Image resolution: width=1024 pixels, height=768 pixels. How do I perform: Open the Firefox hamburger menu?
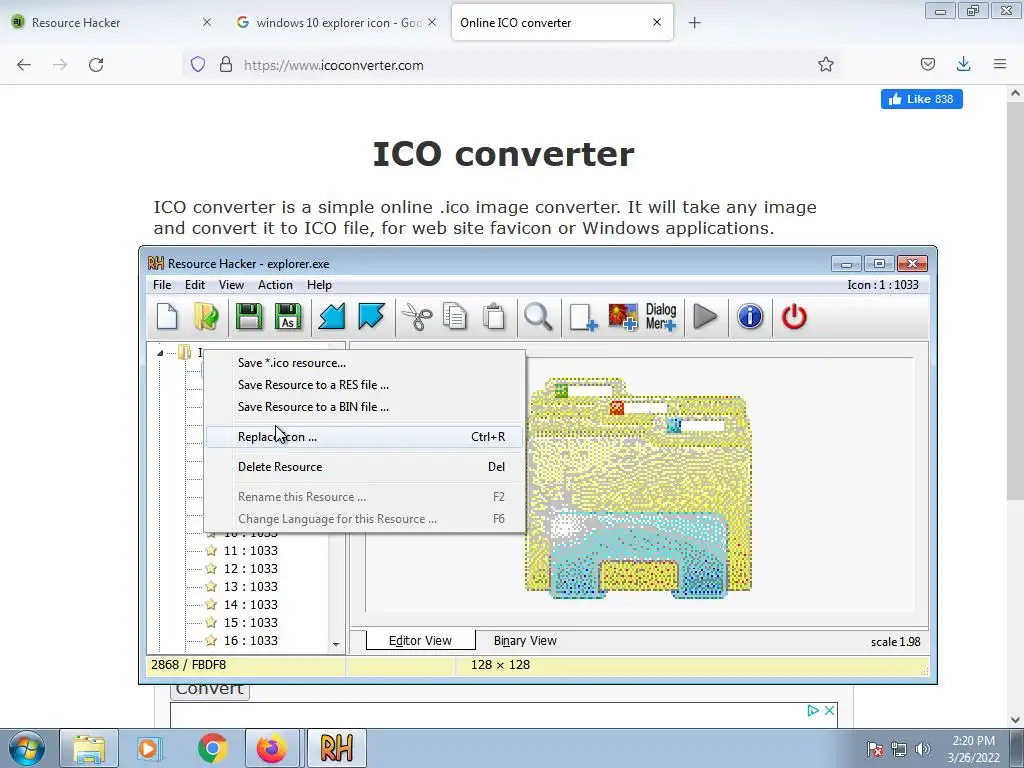point(1000,64)
